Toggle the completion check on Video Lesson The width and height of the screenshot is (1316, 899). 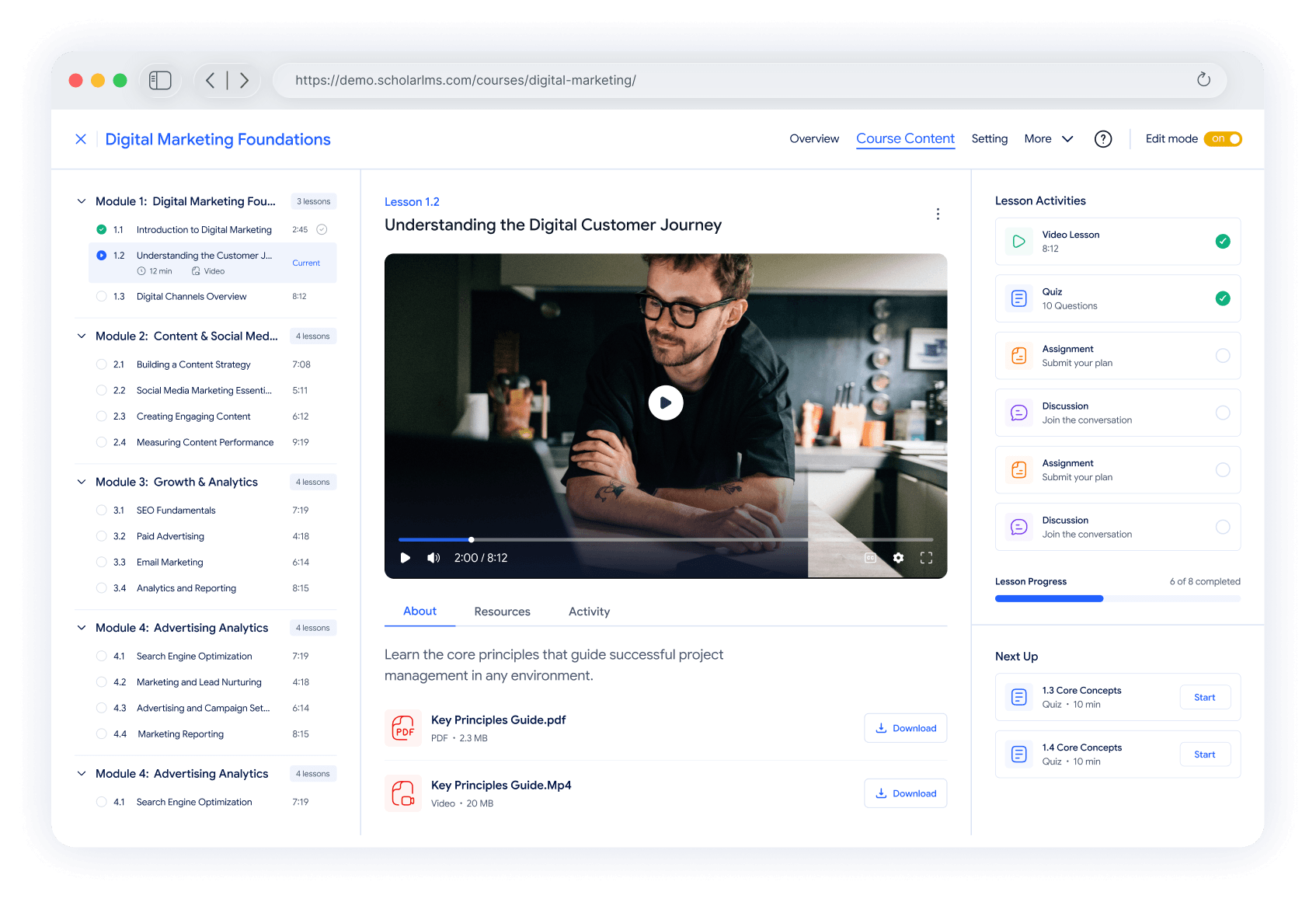[1223, 242]
